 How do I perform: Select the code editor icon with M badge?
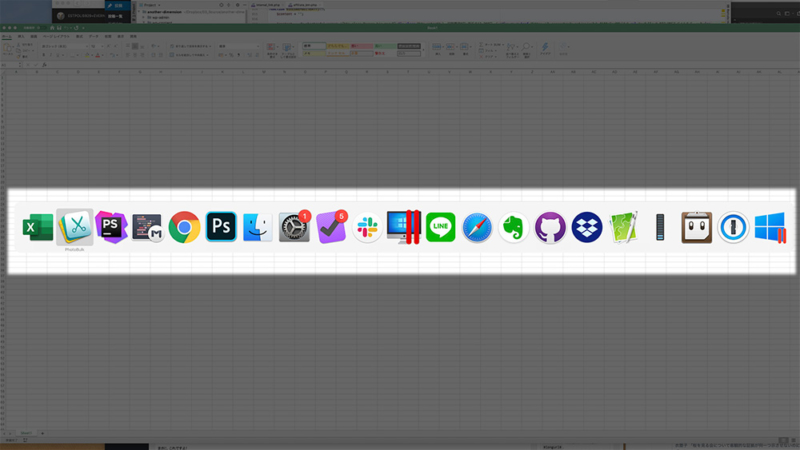tap(148, 227)
